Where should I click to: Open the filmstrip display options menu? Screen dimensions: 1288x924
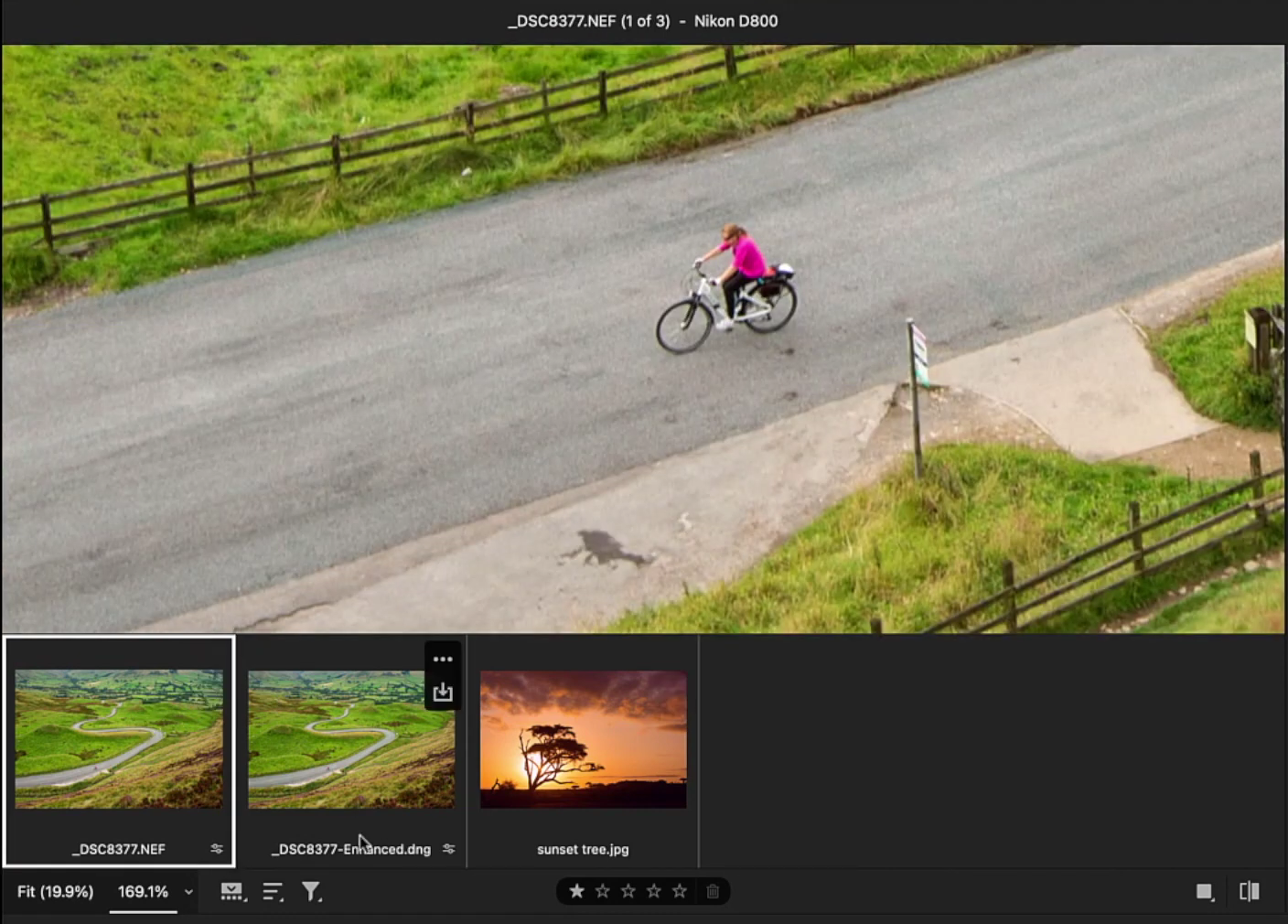pos(233,892)
